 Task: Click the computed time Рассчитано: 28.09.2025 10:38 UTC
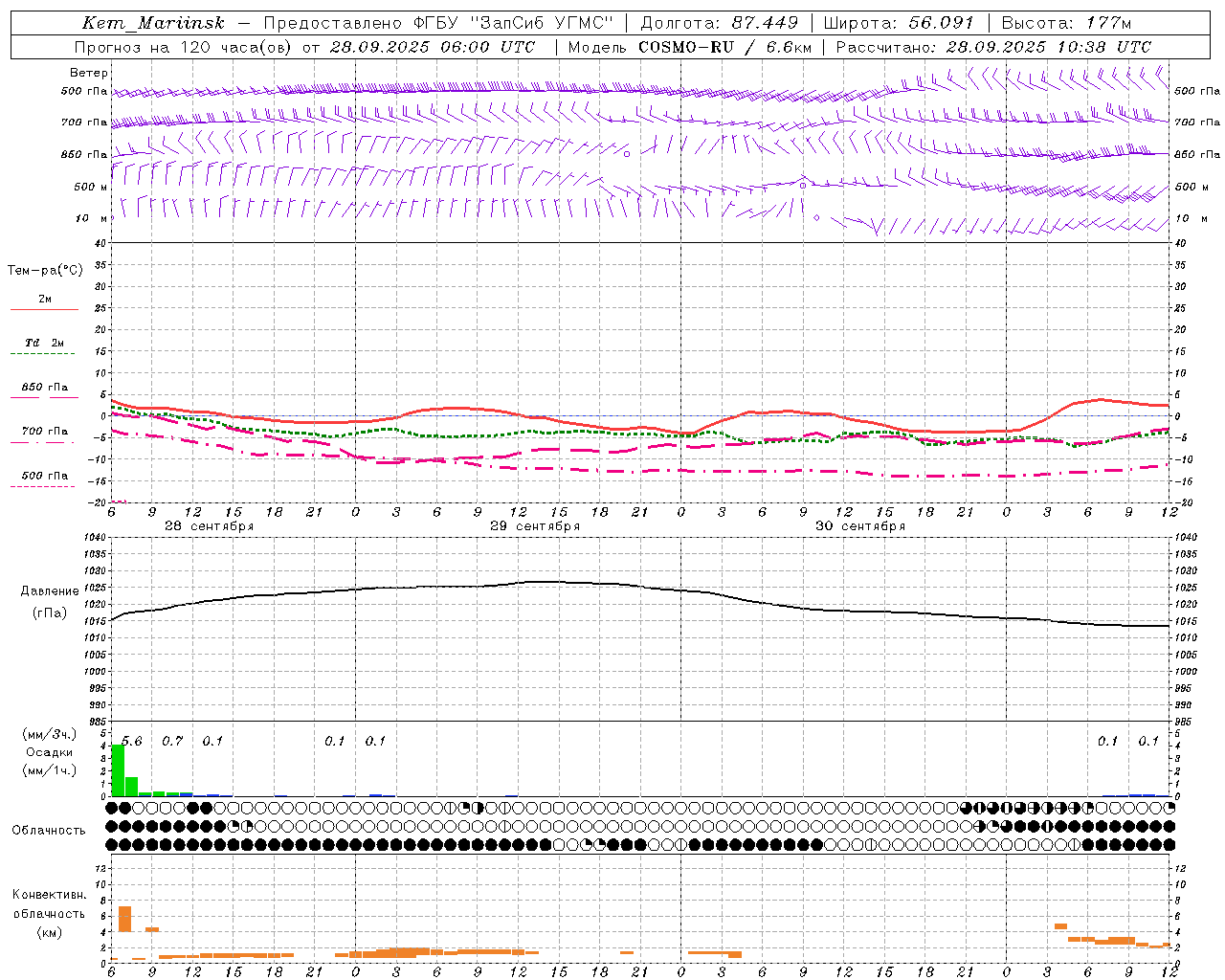point(993,47)
